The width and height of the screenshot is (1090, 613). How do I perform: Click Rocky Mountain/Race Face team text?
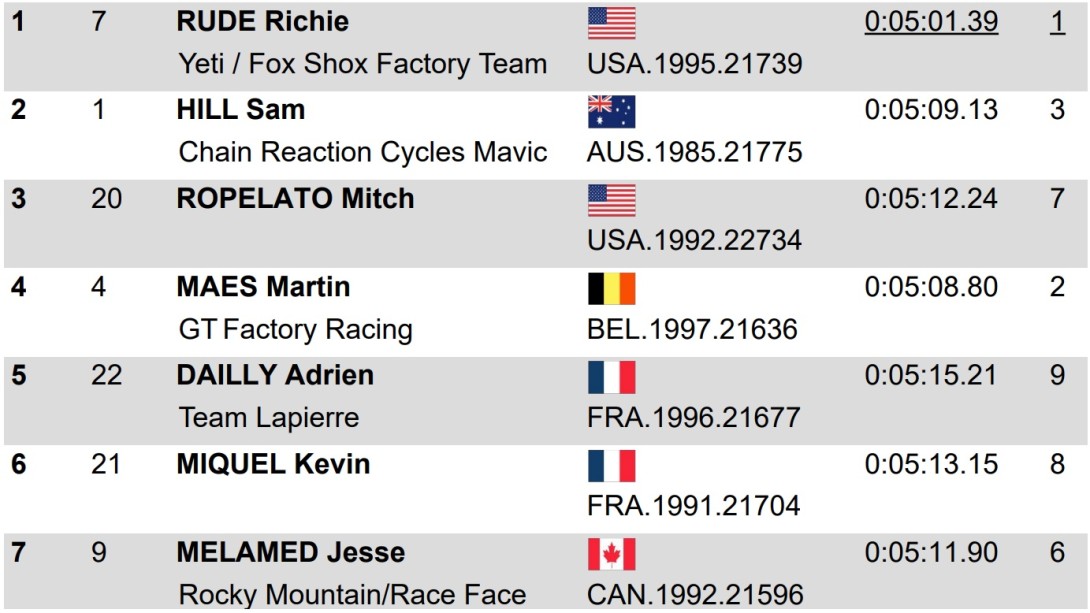(x=352, y=595)
